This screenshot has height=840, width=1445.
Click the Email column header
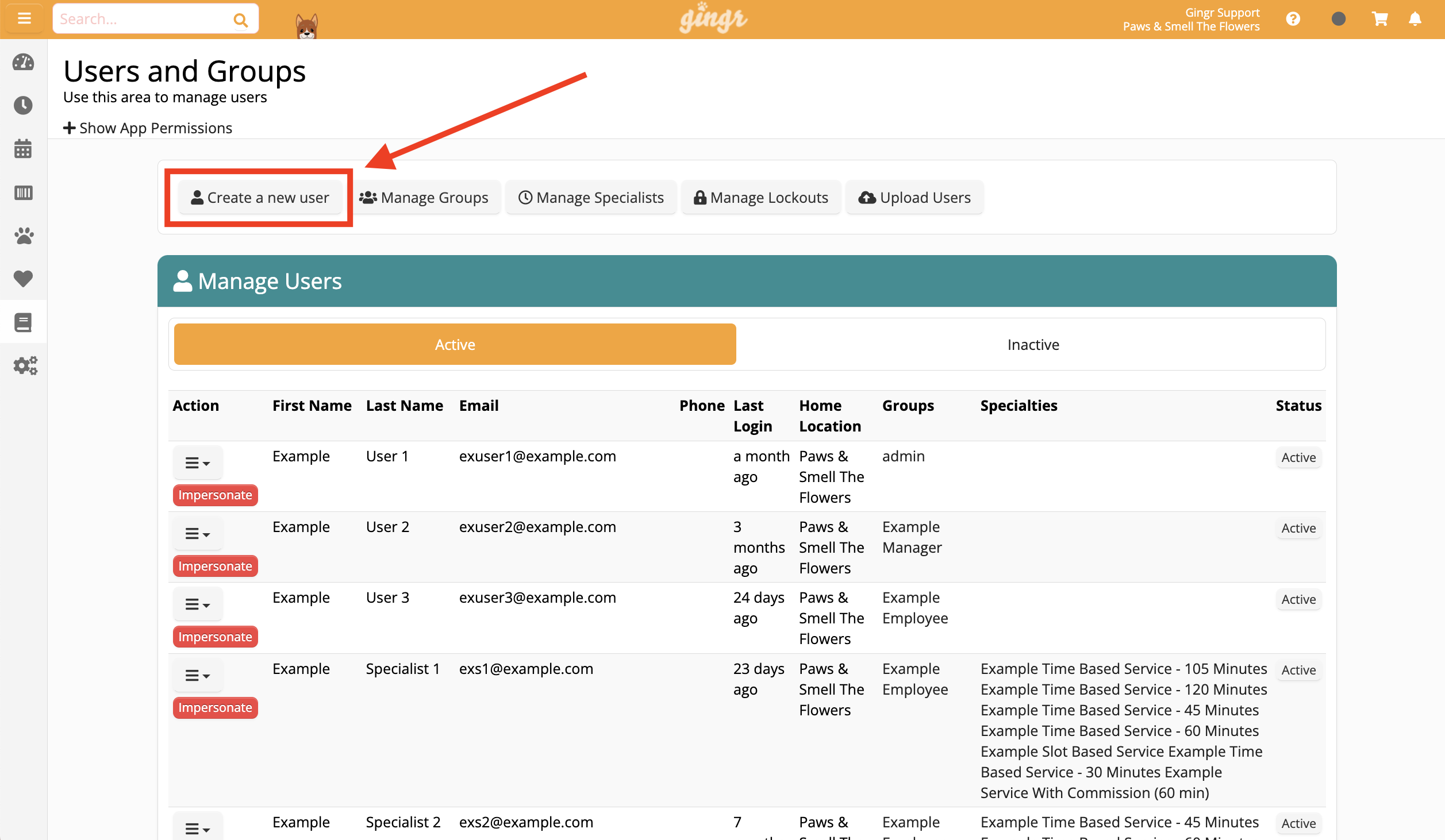pos(479,406)
